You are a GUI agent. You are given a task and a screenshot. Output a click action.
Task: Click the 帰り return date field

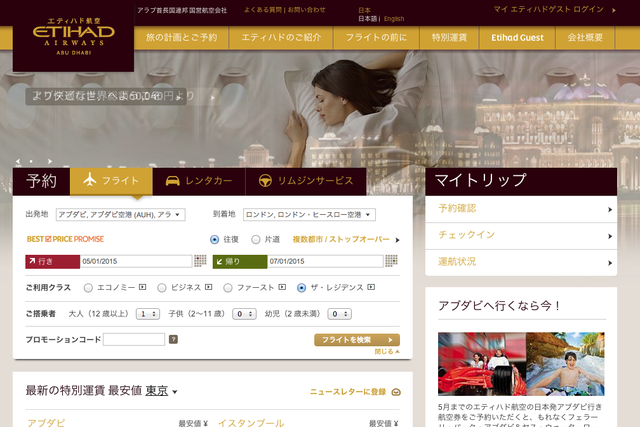(x=325, y=261)
